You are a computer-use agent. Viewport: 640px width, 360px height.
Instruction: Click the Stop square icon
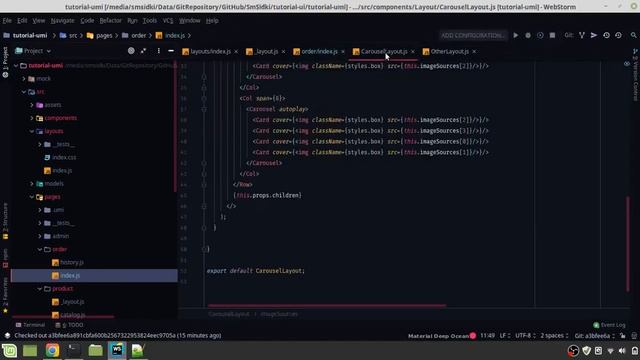coord(552,36)
